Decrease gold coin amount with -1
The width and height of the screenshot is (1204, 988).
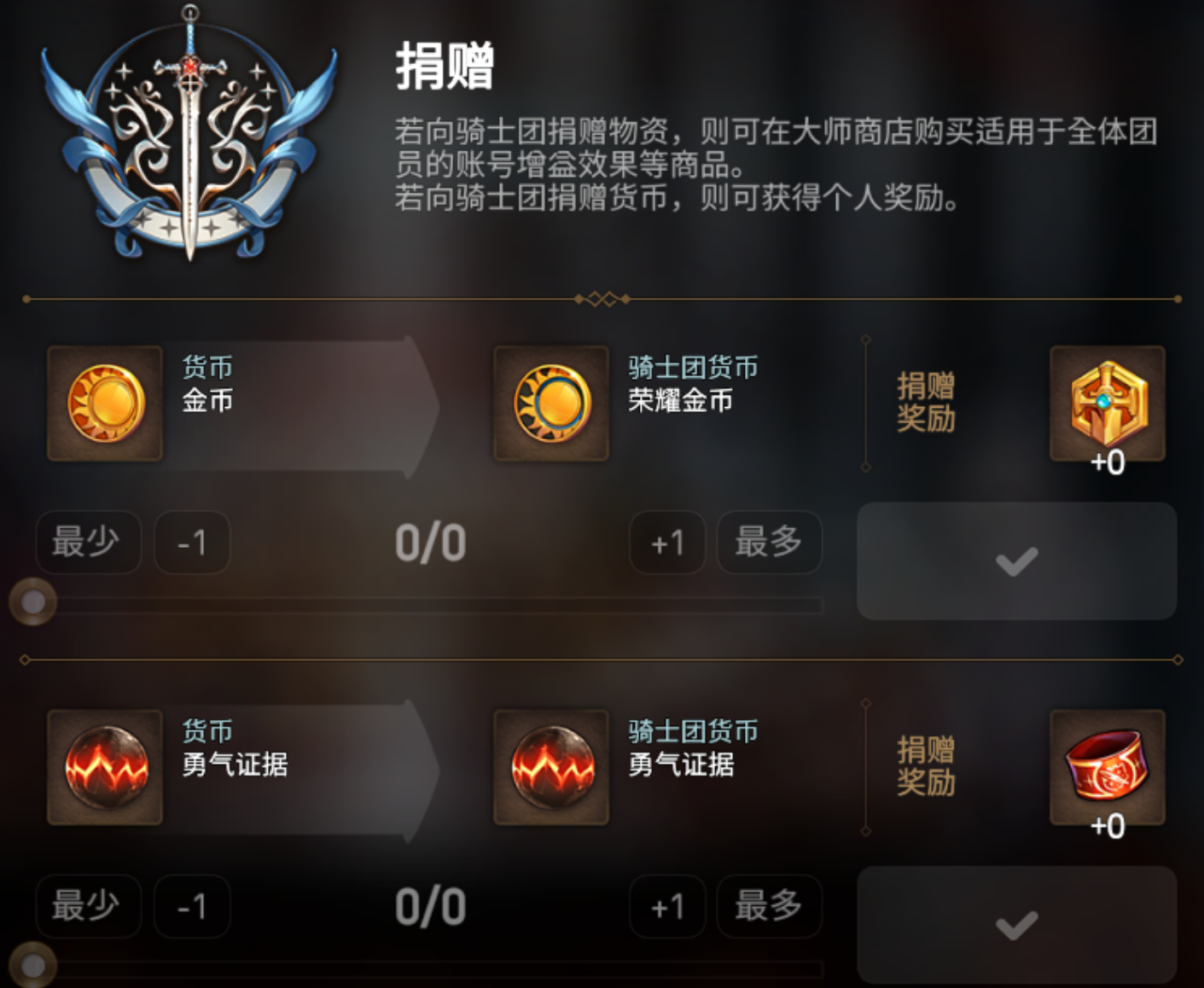pyautogui.click(x=192, y=543)
